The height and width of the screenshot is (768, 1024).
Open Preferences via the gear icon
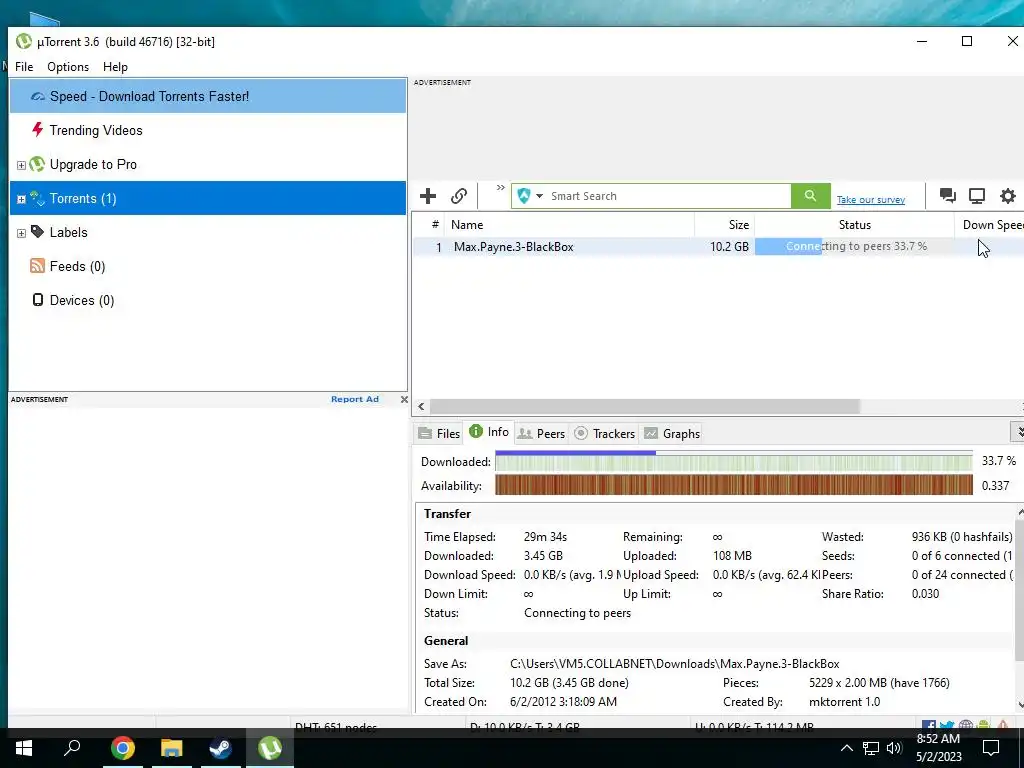[x=1008, y=195]
